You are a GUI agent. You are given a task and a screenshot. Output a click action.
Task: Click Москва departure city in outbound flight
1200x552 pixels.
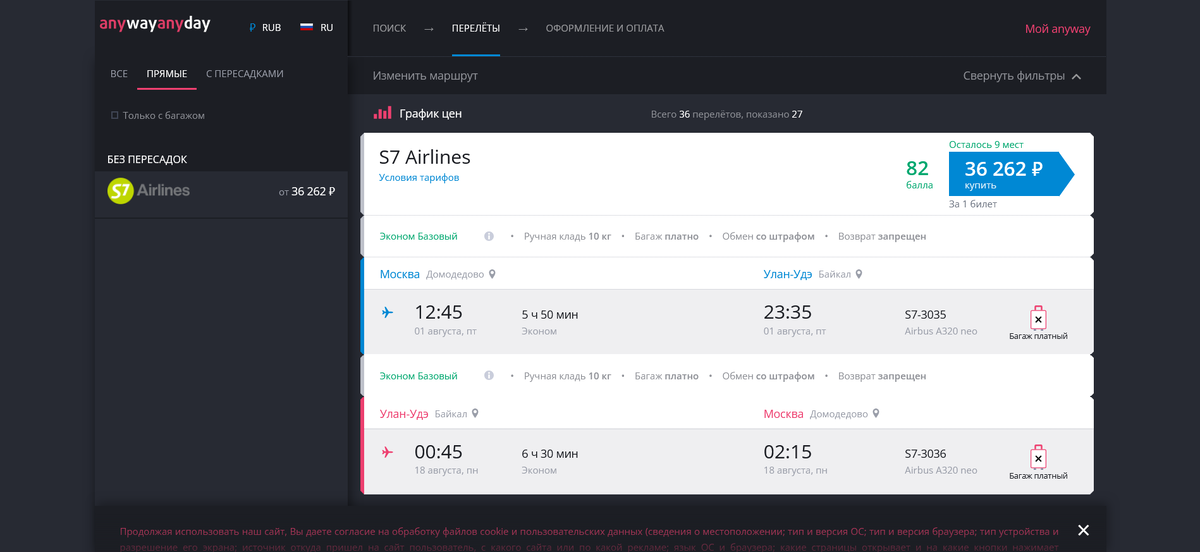(x=400, y=274)
